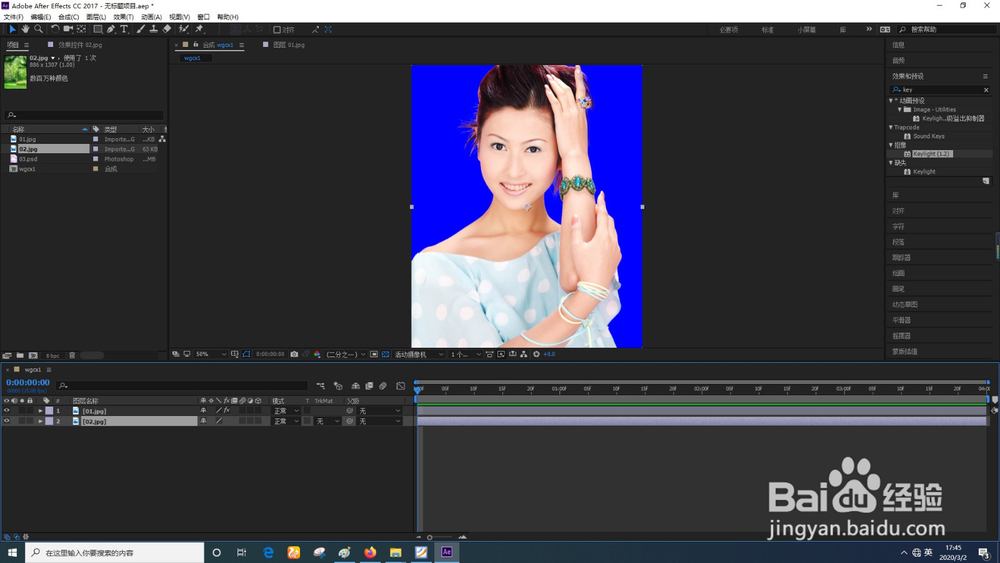Open TrkMat dropdown for layer 02.jpg
Viewport: 1000px width, 563px height.
pos(328,421)
